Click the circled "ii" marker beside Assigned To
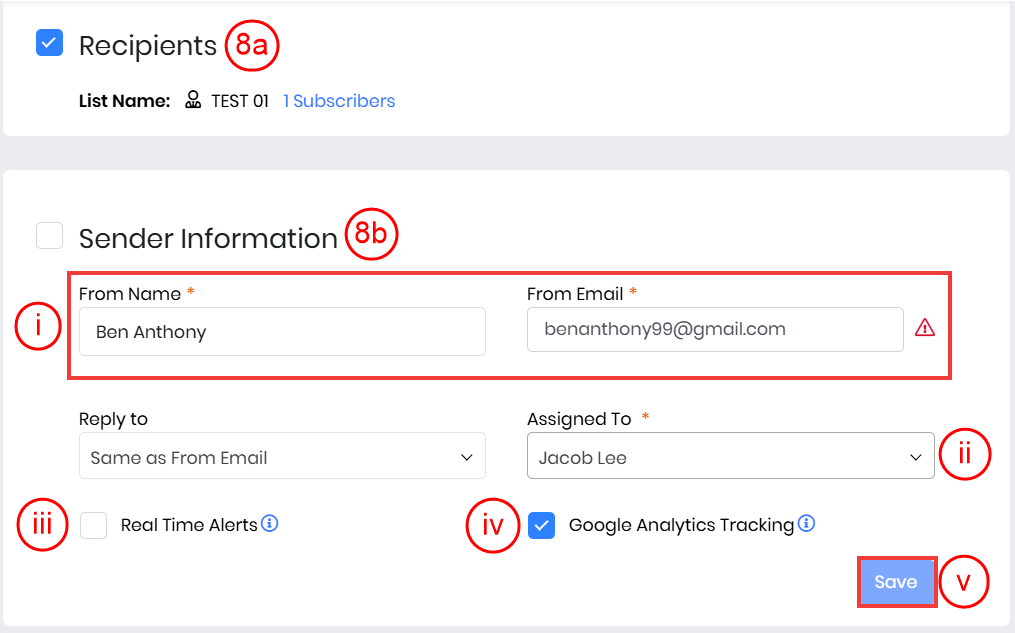This screenshot has width=1015, height=633. (x=964, y=456)
